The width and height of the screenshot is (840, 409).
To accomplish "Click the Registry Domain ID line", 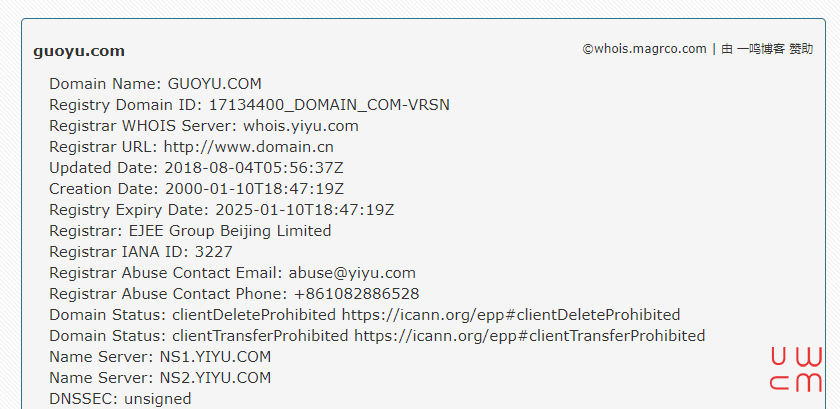I will pyautogui.click(x=249, y=105).
